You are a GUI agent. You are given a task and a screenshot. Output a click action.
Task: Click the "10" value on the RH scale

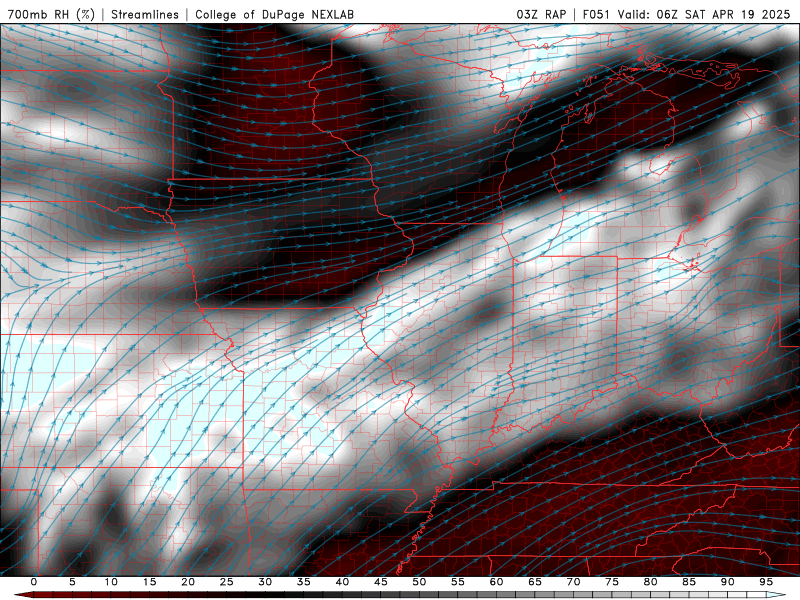click(x=111, y=582)
